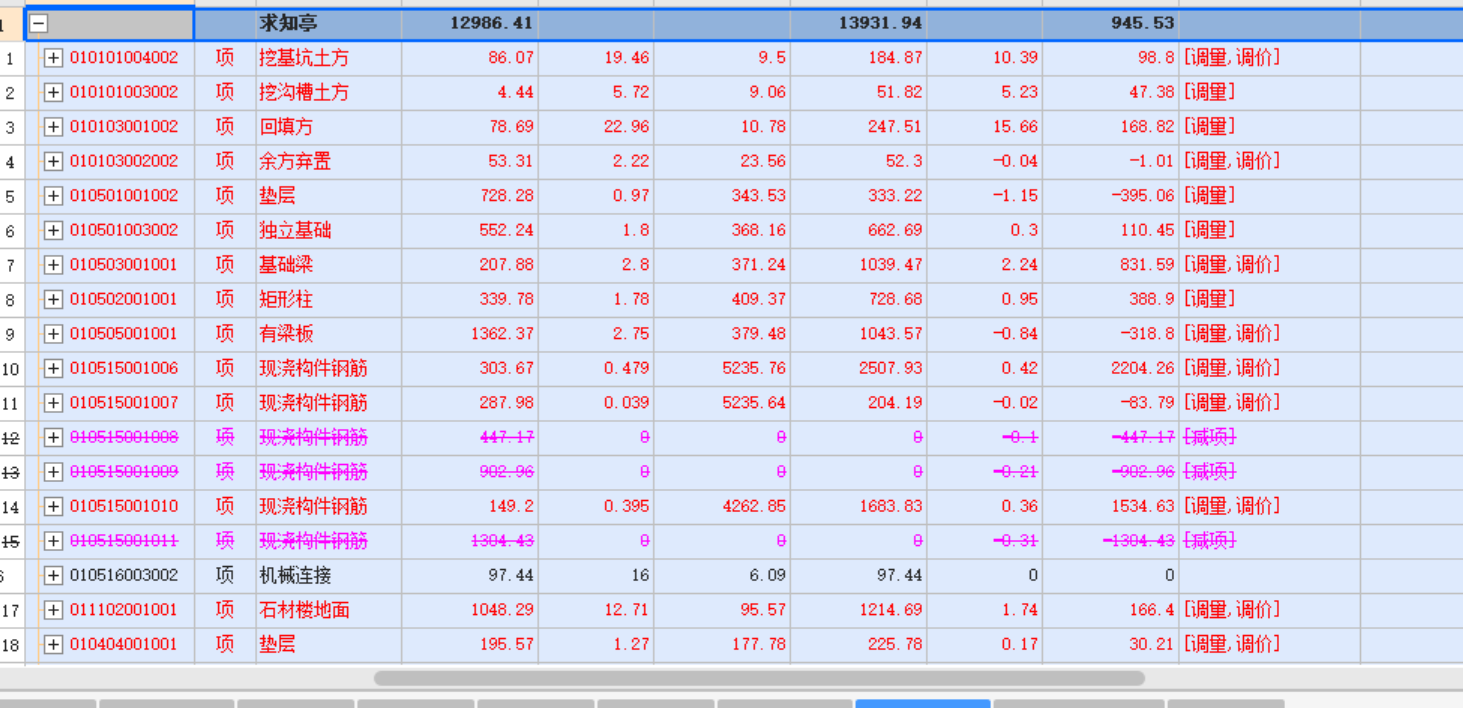Select the 回填方 name cell
Image resolution: width=1463 pixels, height=708 pixels.
(328, 127)
